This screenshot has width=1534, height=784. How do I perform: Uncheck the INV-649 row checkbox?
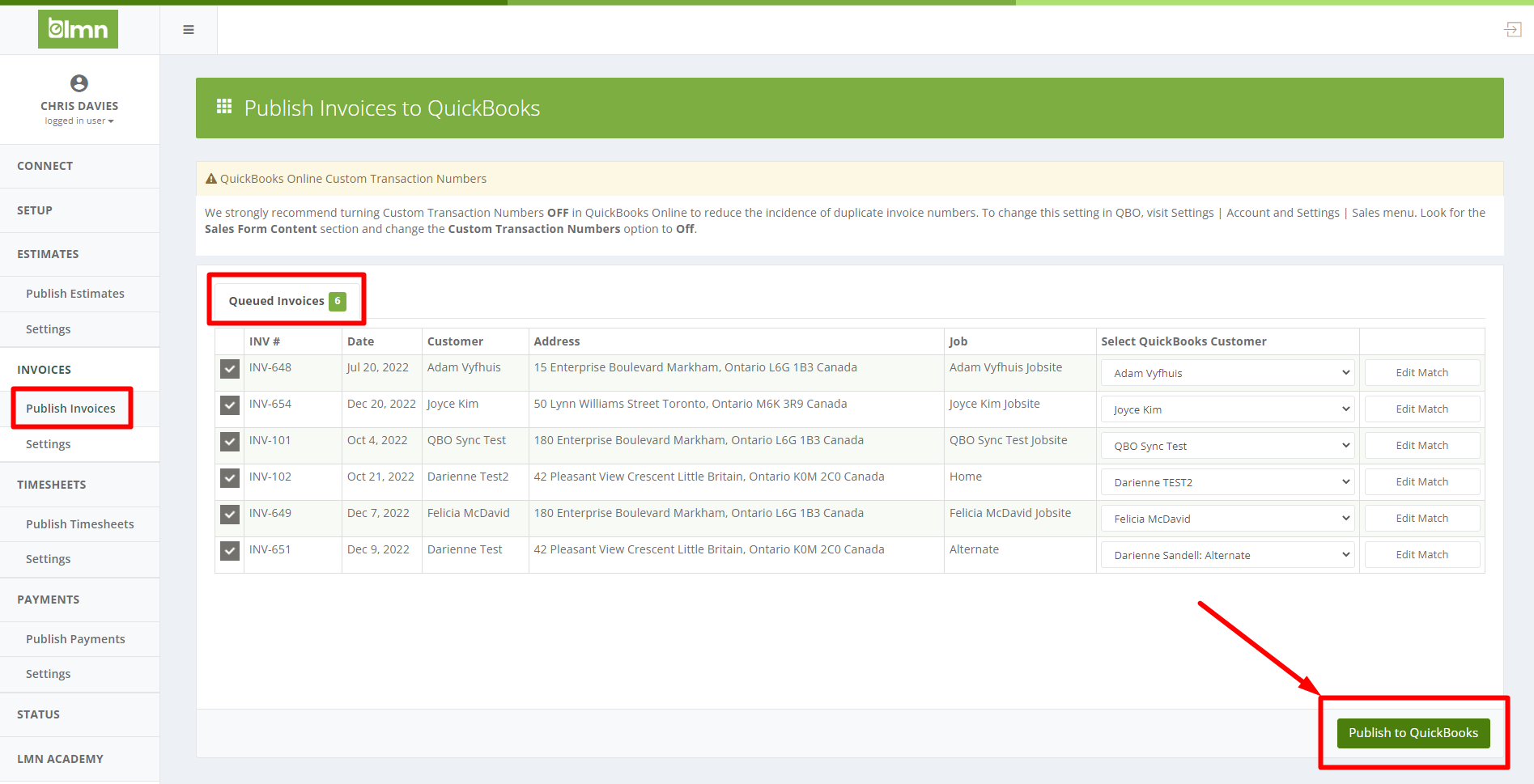[230, 515]
